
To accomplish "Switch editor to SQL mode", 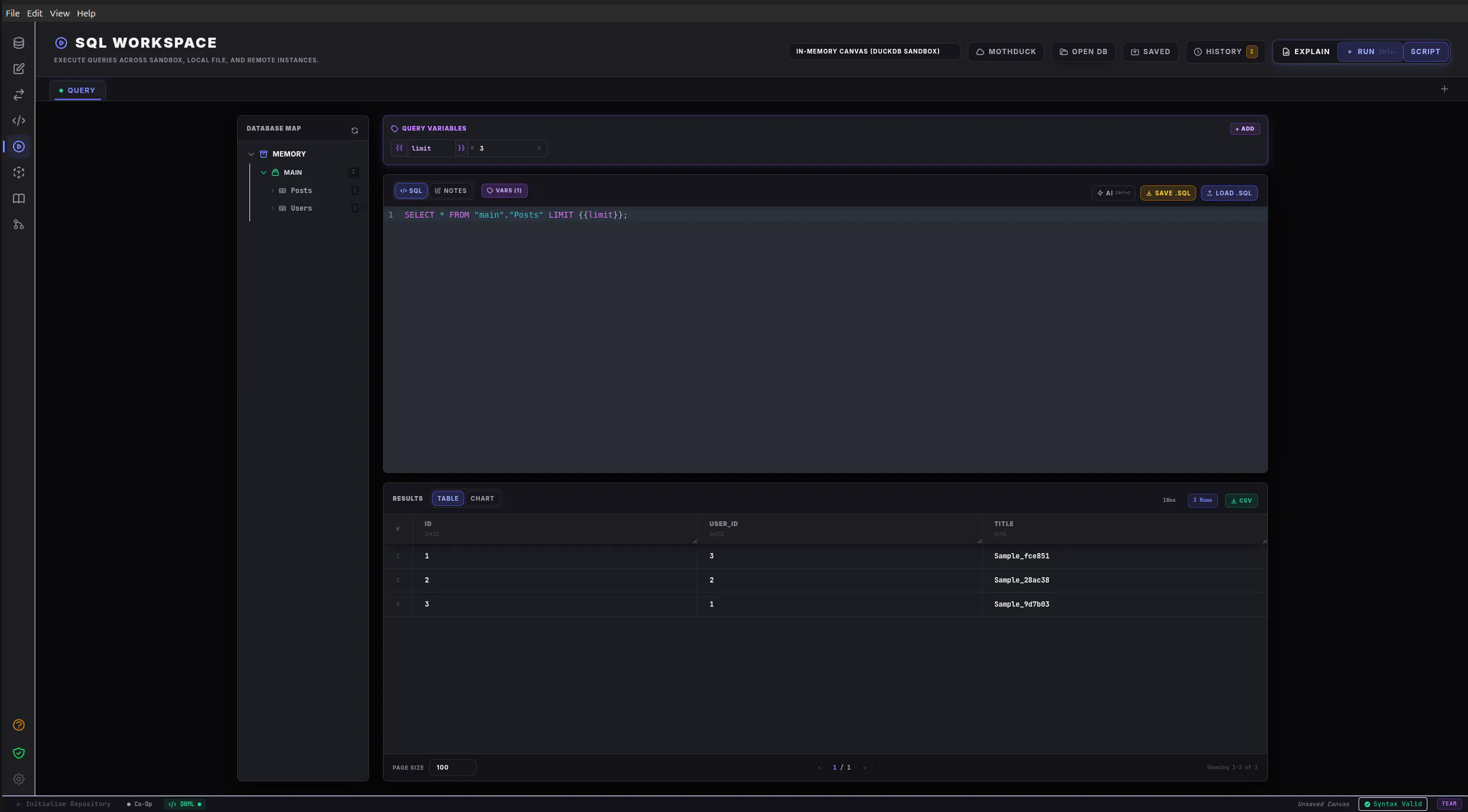I will (411, 191).
